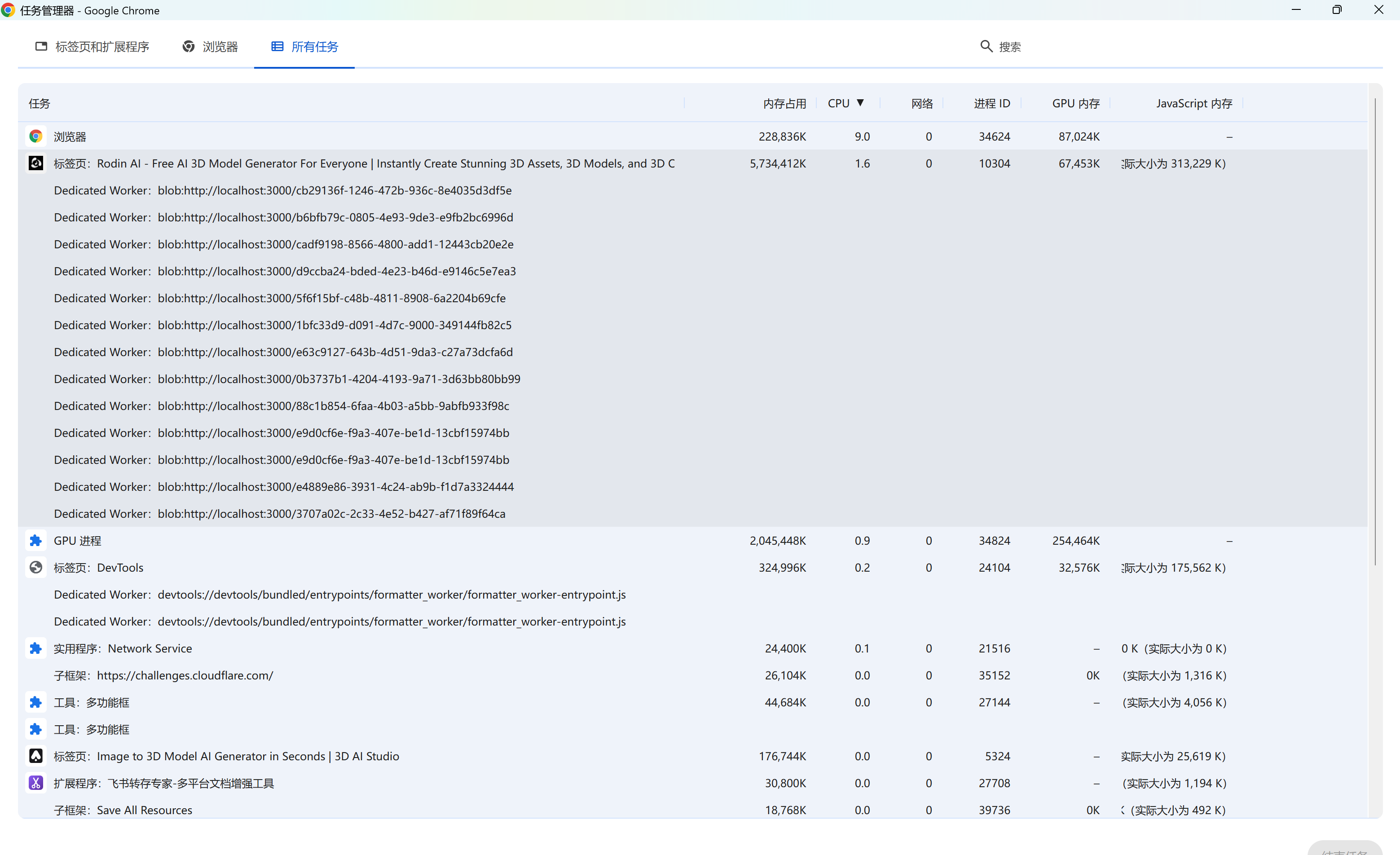This screenshot has width=1400, height=855.
Task: Switch to 标签页和扩展程序 tab
Action: click(x=92, y=47)
